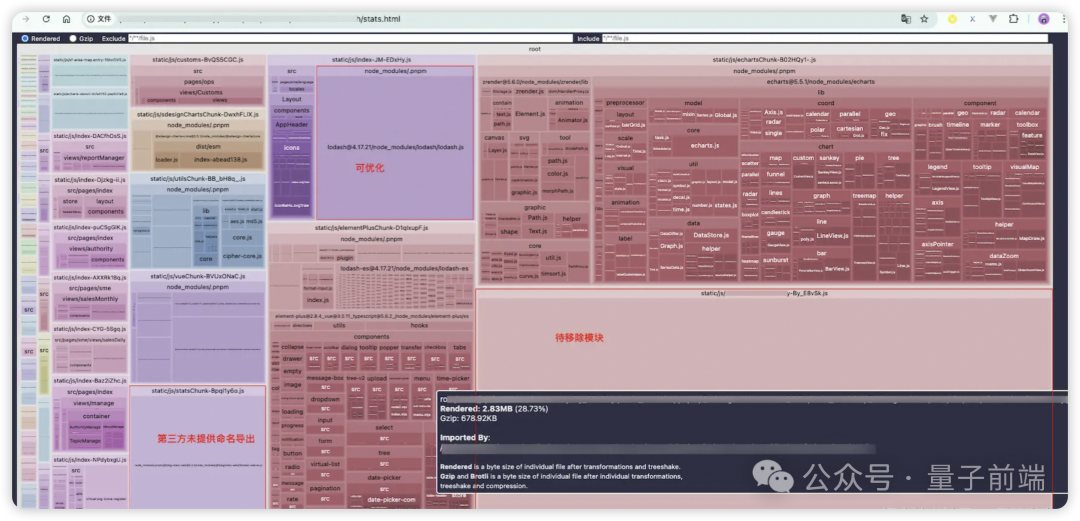Select the Gzip size radio button
This screenshot has width=1080, height=521.
point(73,39)
